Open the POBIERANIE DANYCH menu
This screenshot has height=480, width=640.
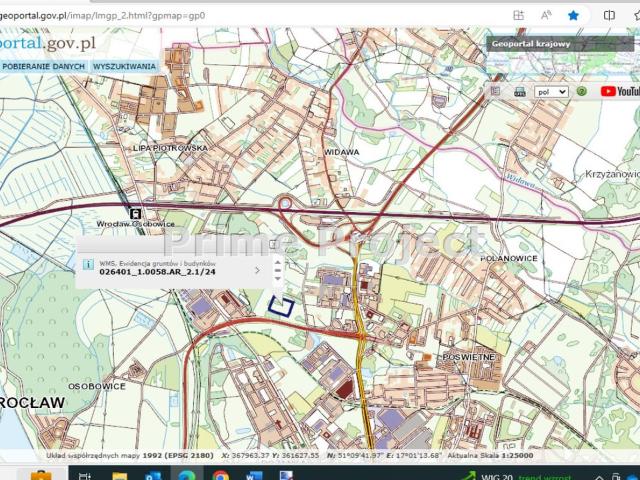(44, 67)
